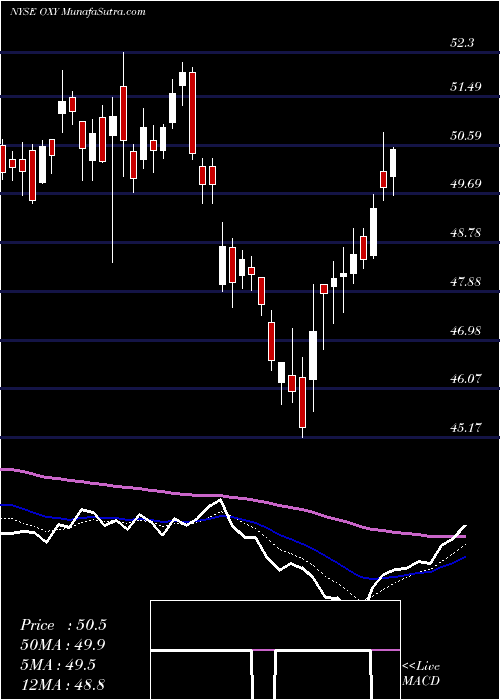Click the last white candlestick near 50.59
This screenshot has height=700, width=500.
tap(393, 163)
